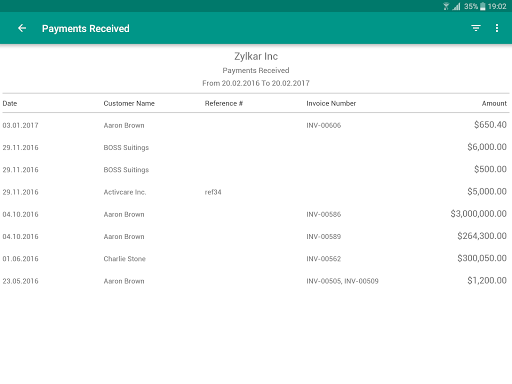
Task: Click reference ref34
Action: [213, 192]
